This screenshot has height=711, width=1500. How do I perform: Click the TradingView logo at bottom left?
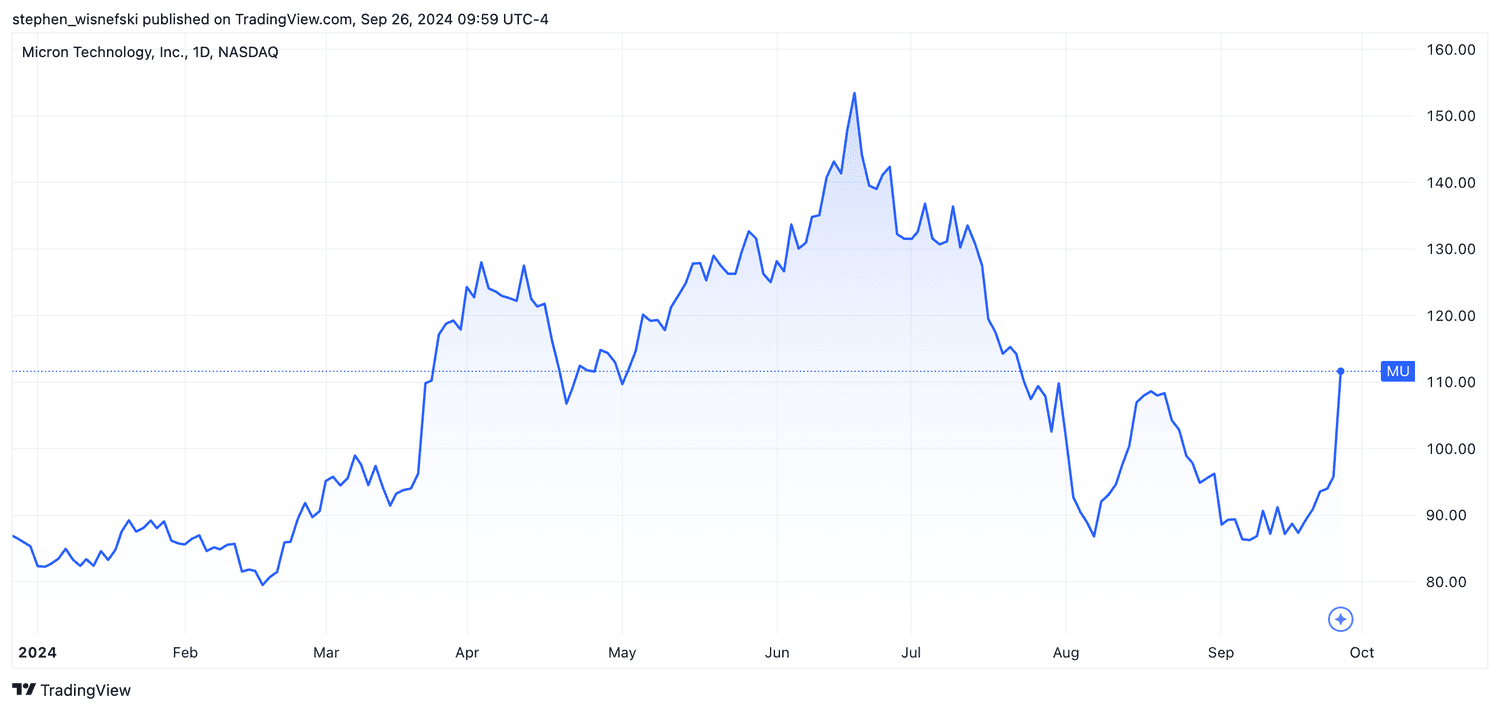tap(71, 690)
